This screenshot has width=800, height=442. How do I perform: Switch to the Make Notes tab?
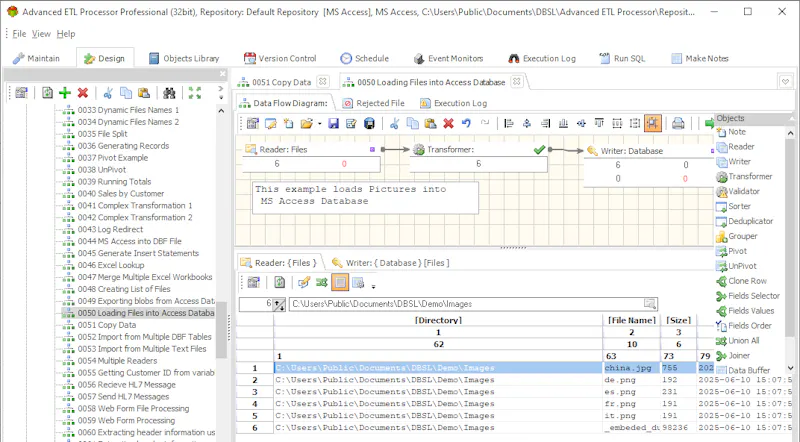click(x=700, y=58)
